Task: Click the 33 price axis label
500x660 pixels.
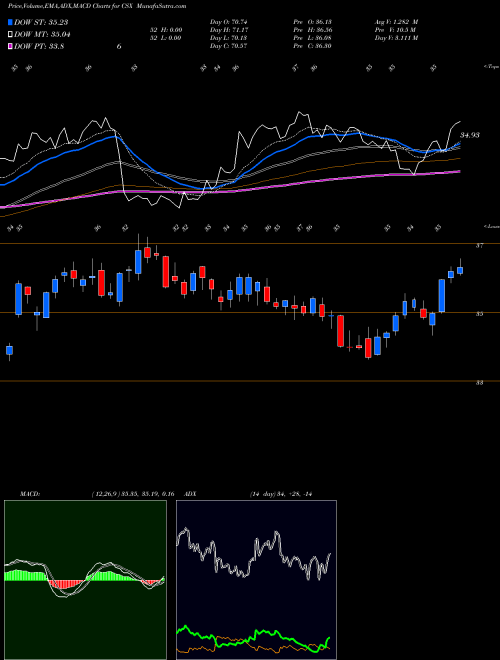Action: point(479,383)
